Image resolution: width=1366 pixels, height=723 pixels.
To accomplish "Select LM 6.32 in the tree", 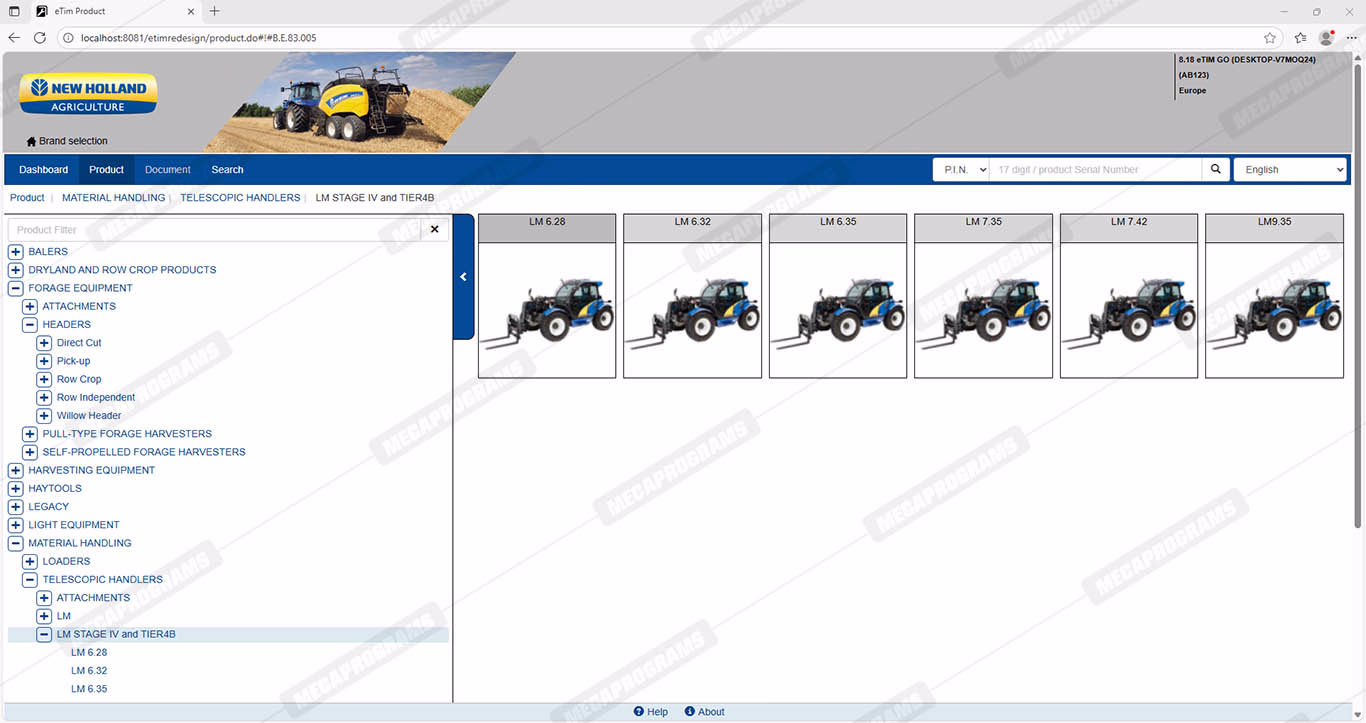I will 89,671.
